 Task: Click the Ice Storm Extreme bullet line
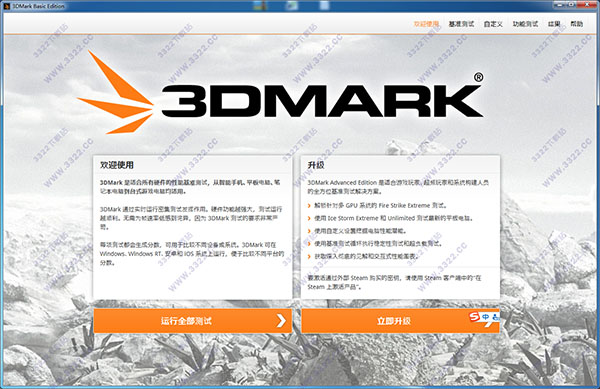(x=391, y=218)
